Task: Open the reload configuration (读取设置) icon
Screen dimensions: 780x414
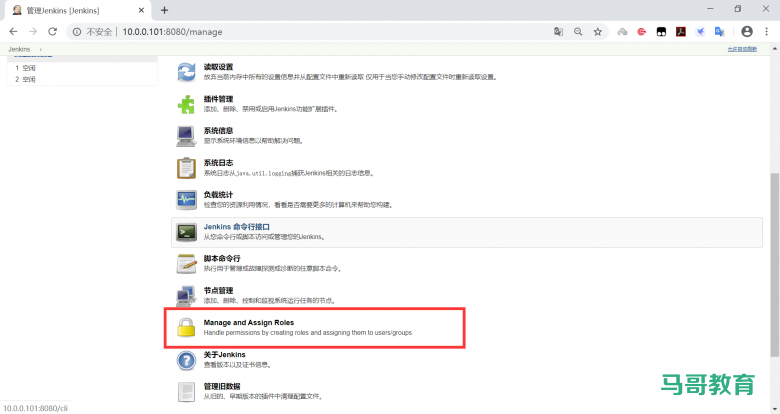Action: coord(187,72)
